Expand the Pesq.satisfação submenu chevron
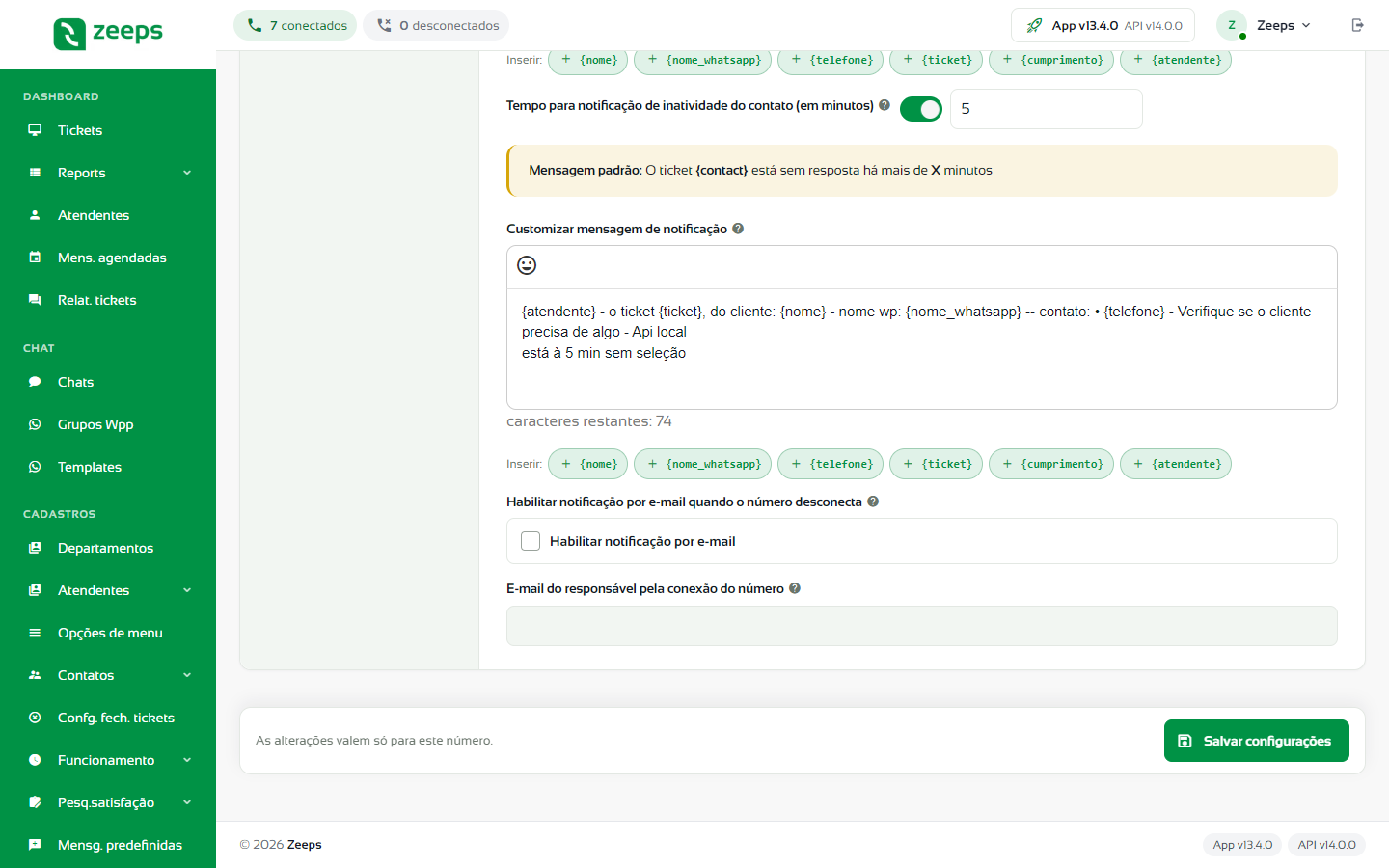This screenshot has width=1389, height=868. pos(187,802)
